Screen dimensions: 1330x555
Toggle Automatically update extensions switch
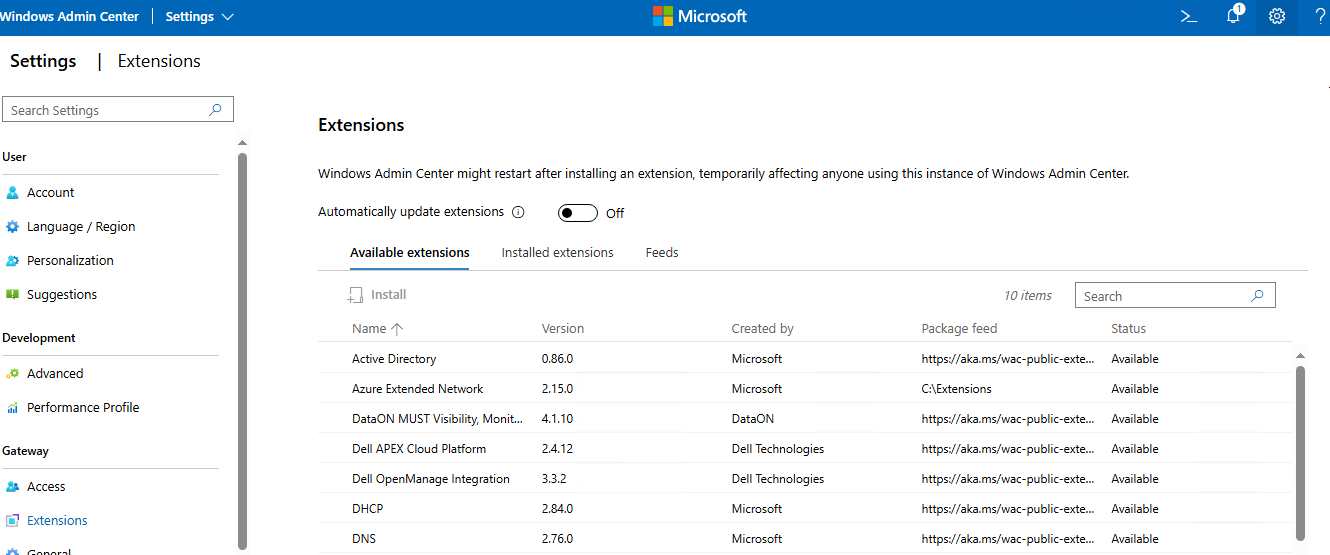click(x=578, y=213)
